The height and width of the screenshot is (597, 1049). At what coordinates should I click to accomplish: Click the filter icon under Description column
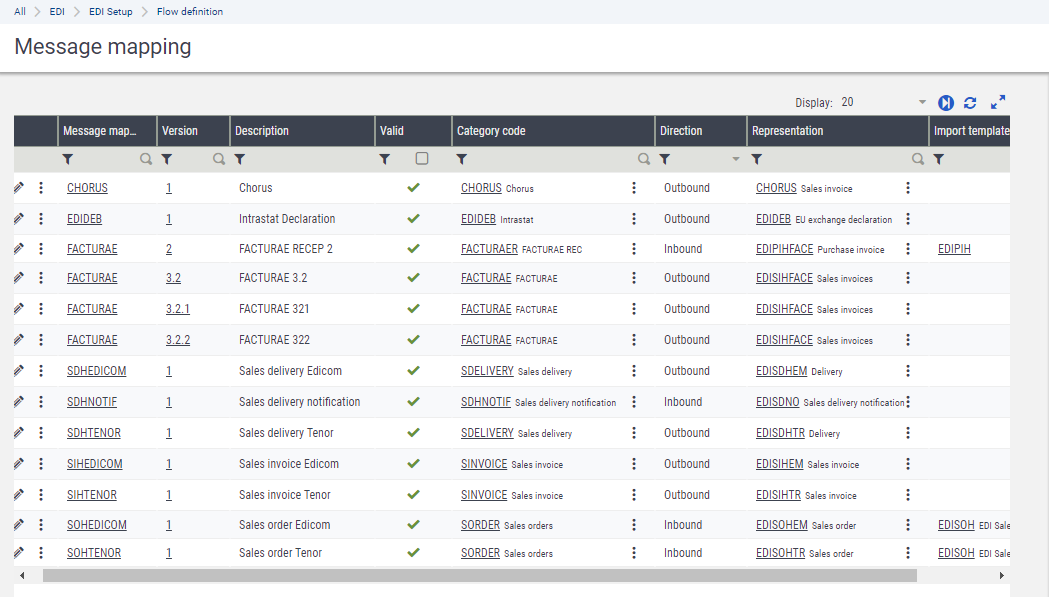tap(240, 159)
